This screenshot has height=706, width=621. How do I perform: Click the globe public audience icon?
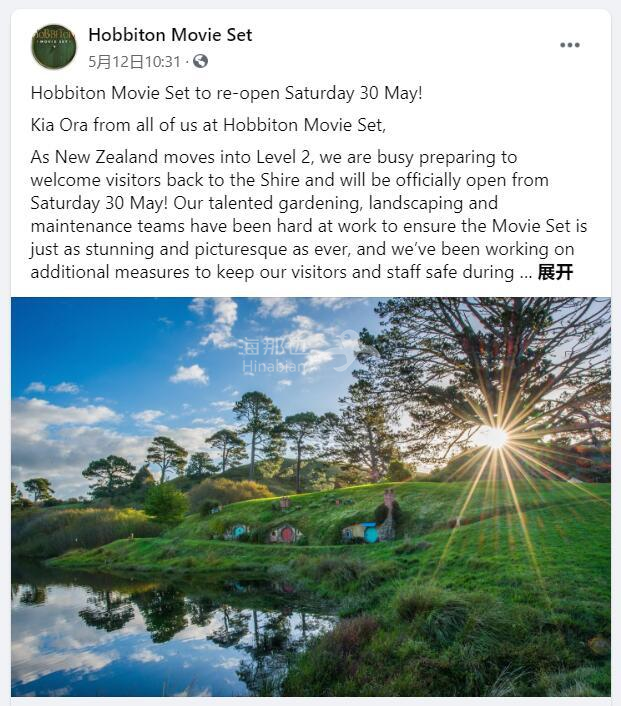click(x=200, y=62)
